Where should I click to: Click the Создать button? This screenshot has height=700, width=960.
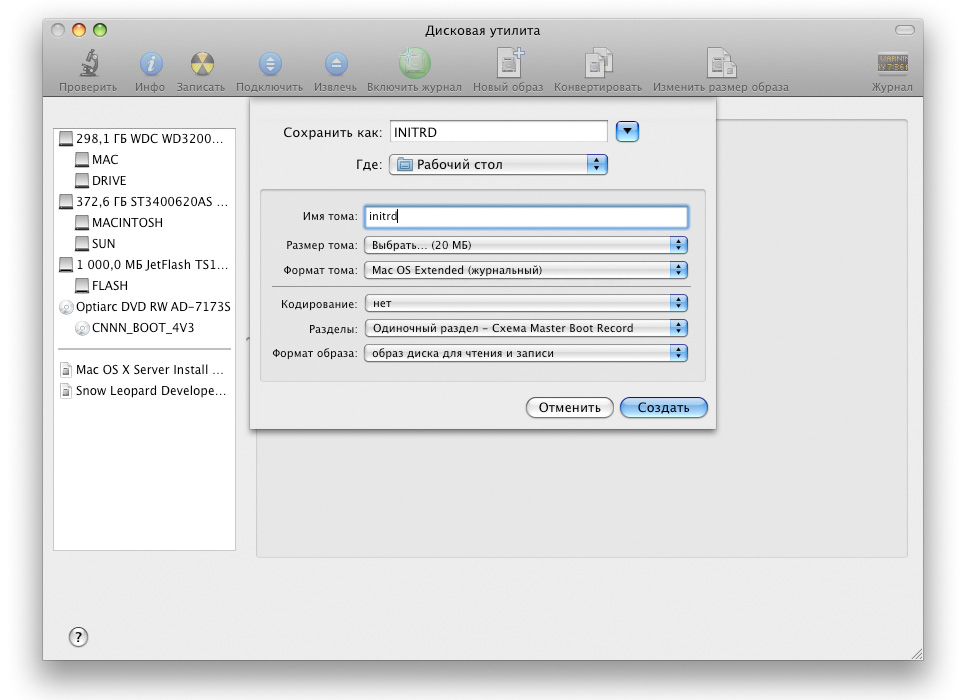click(663, 408)
